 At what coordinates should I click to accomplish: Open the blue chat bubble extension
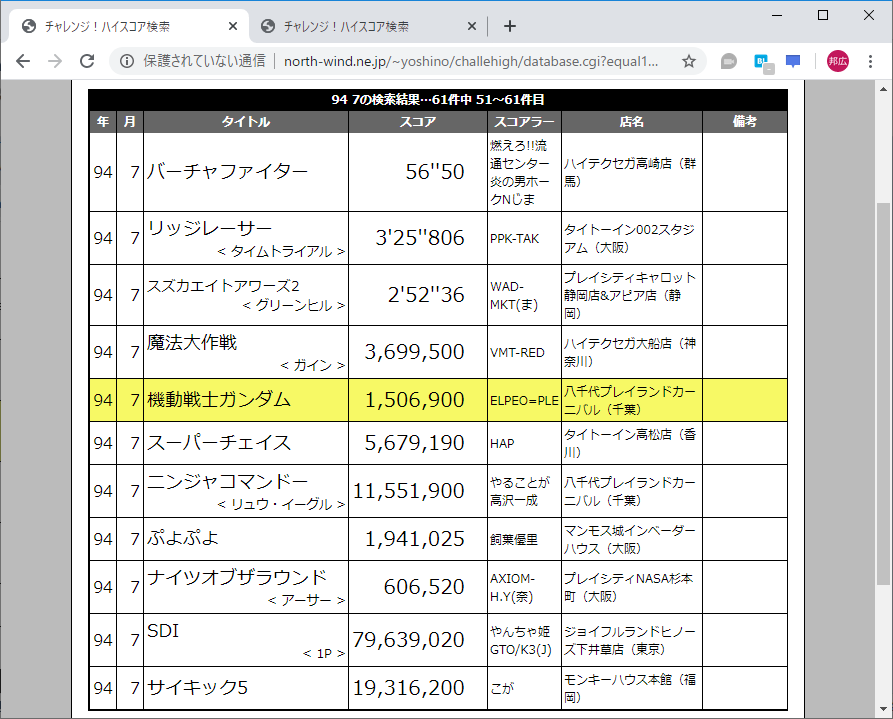tap(793, 61)
